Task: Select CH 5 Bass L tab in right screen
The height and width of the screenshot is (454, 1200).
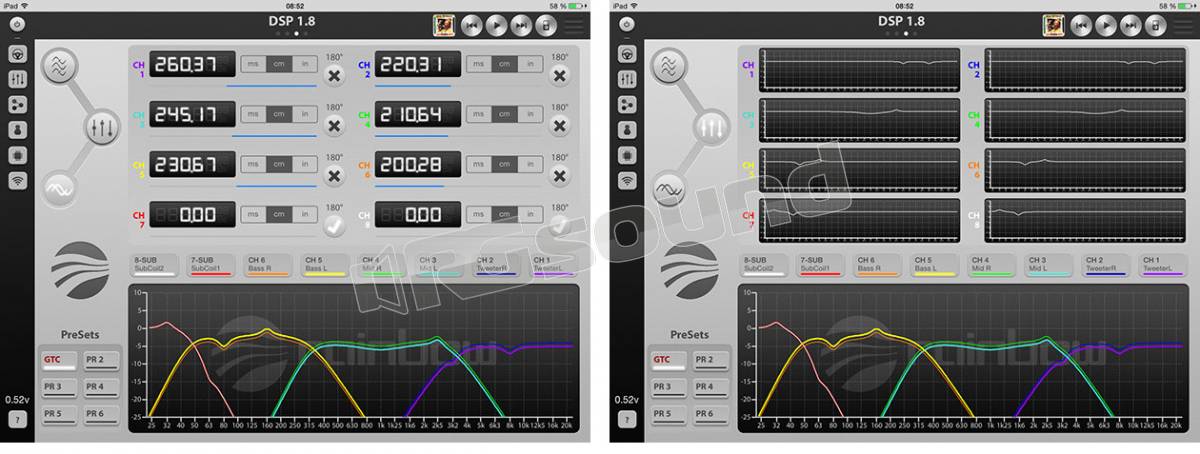Action: pos(935,265)
